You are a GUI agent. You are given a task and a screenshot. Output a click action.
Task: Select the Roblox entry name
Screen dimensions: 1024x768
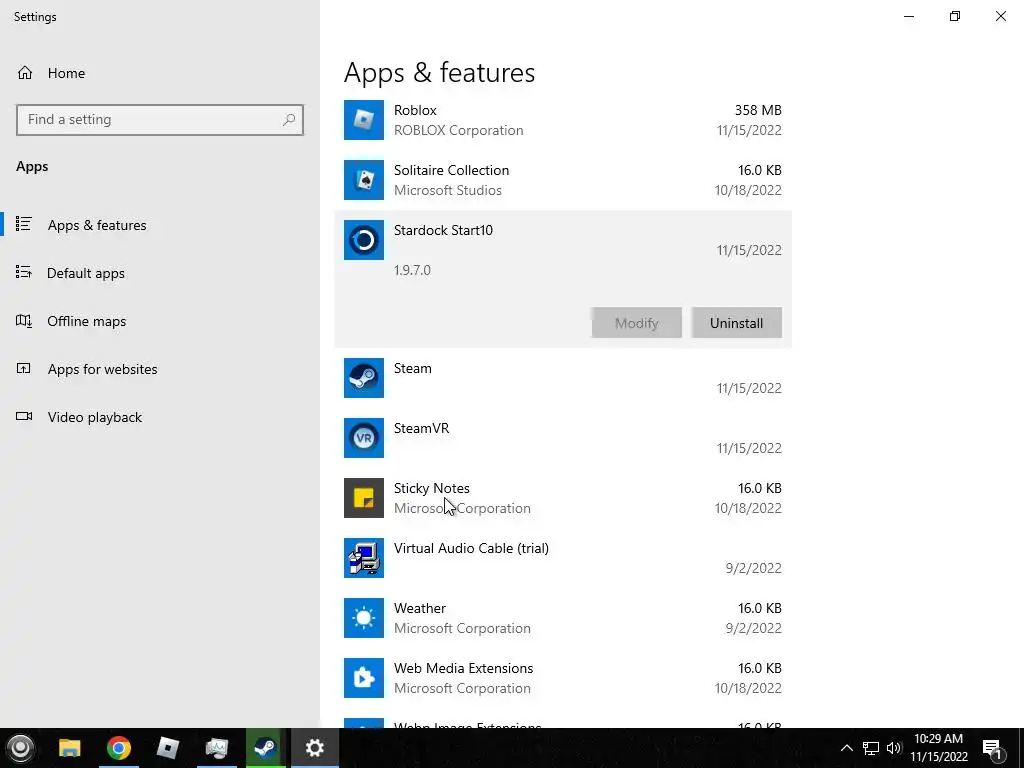point(415,110)
